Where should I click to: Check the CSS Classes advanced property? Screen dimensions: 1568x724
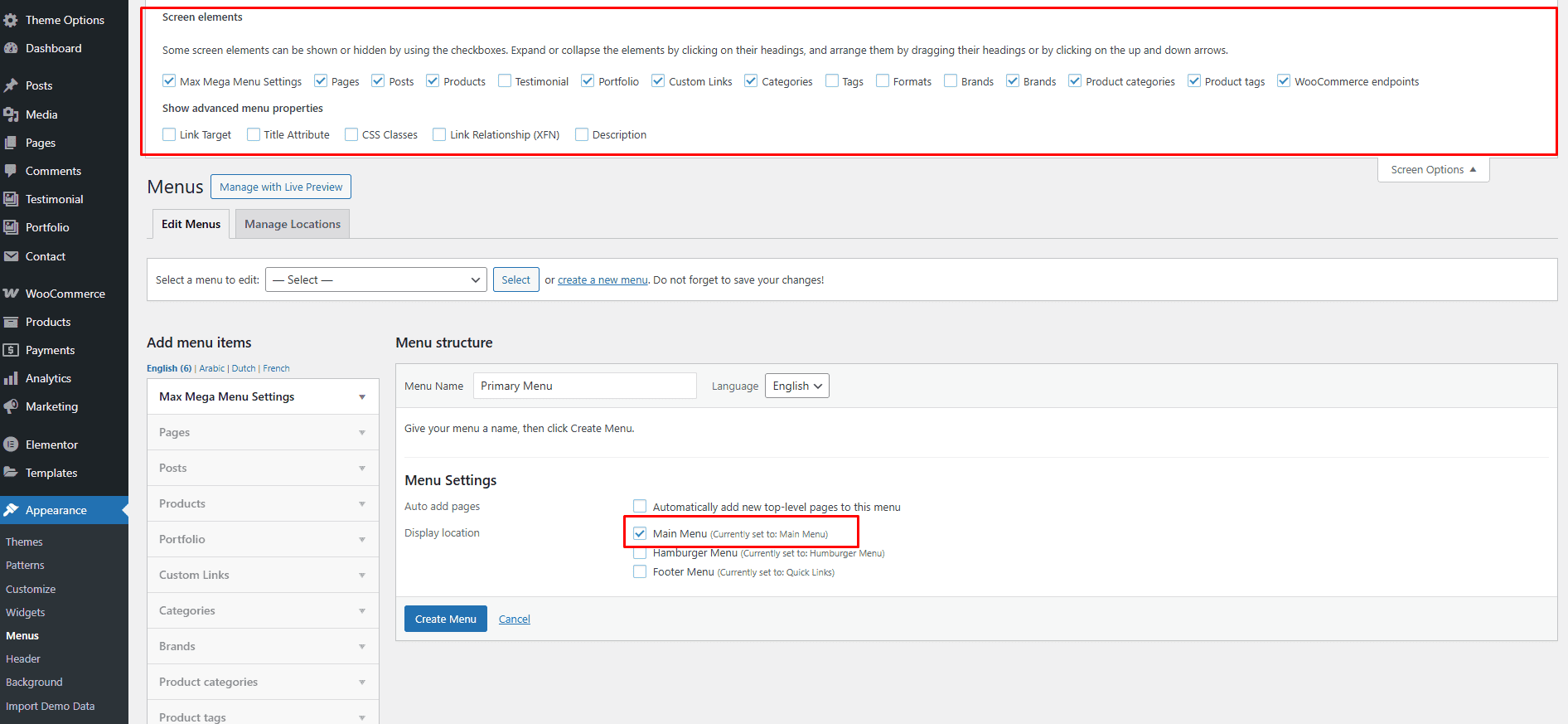click(351, 134)
